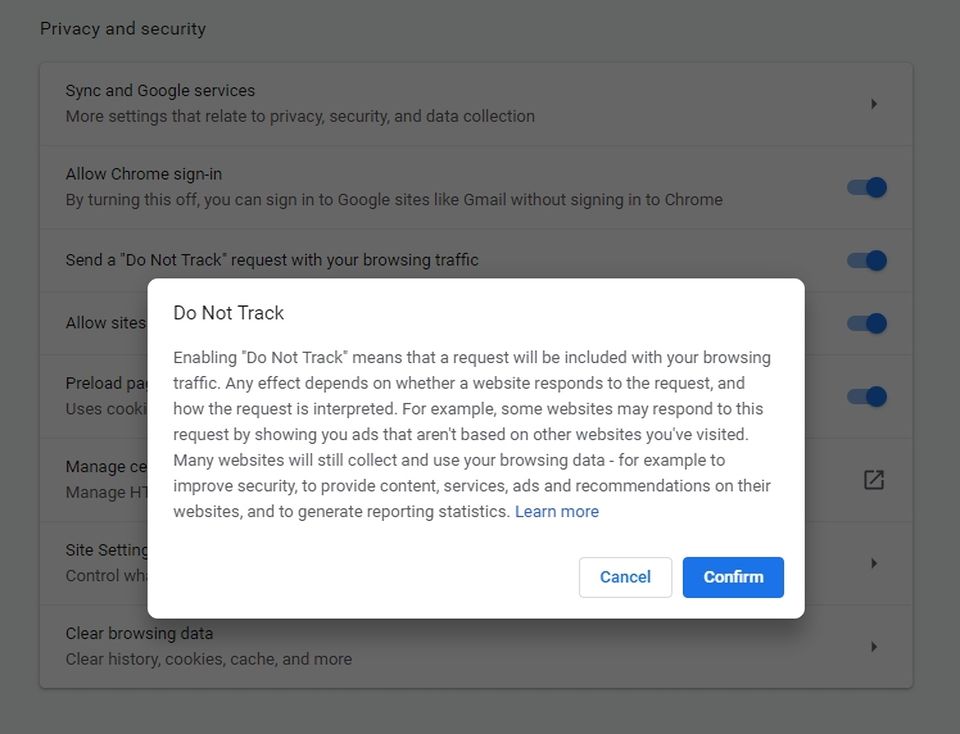Viewport: 960px width, 734px height.
Task: Expand Clear browsing data chevron
Action: click(873, 647)
